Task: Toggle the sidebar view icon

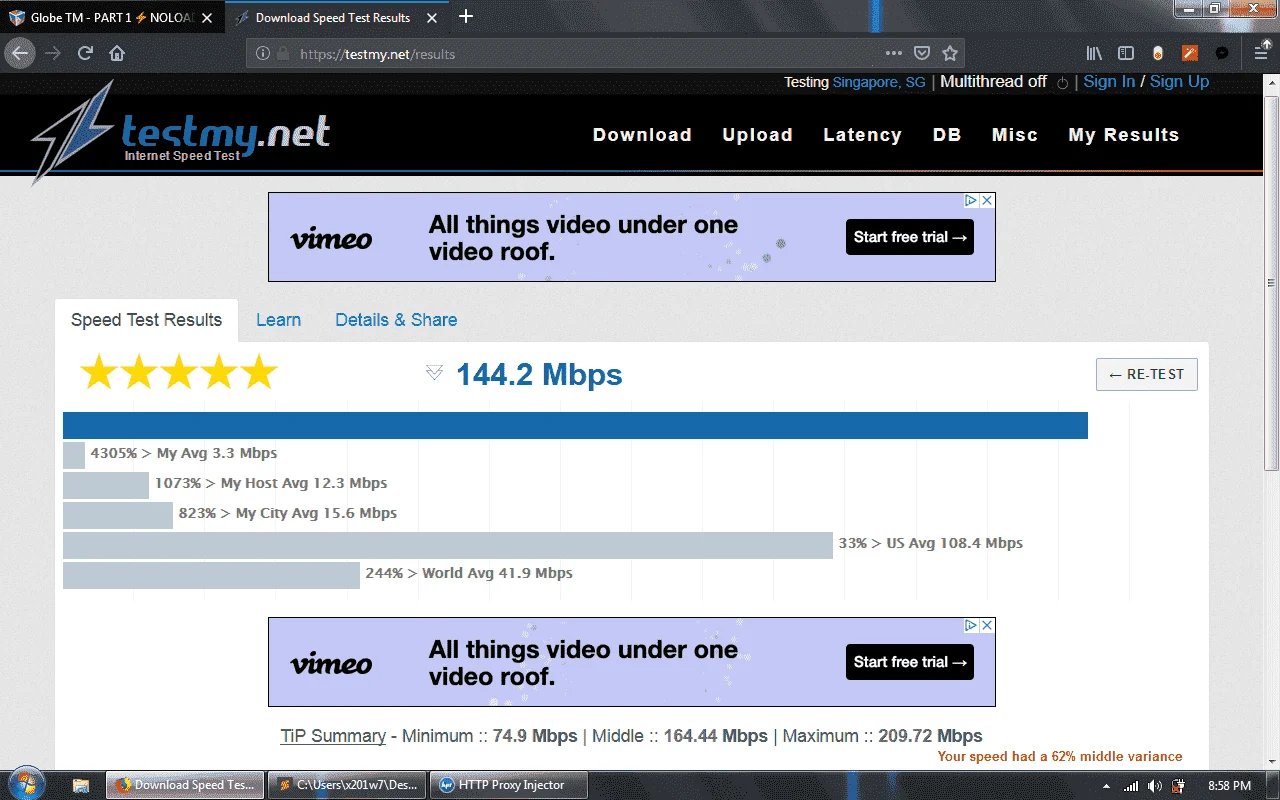Action: tap(1126, 53)
